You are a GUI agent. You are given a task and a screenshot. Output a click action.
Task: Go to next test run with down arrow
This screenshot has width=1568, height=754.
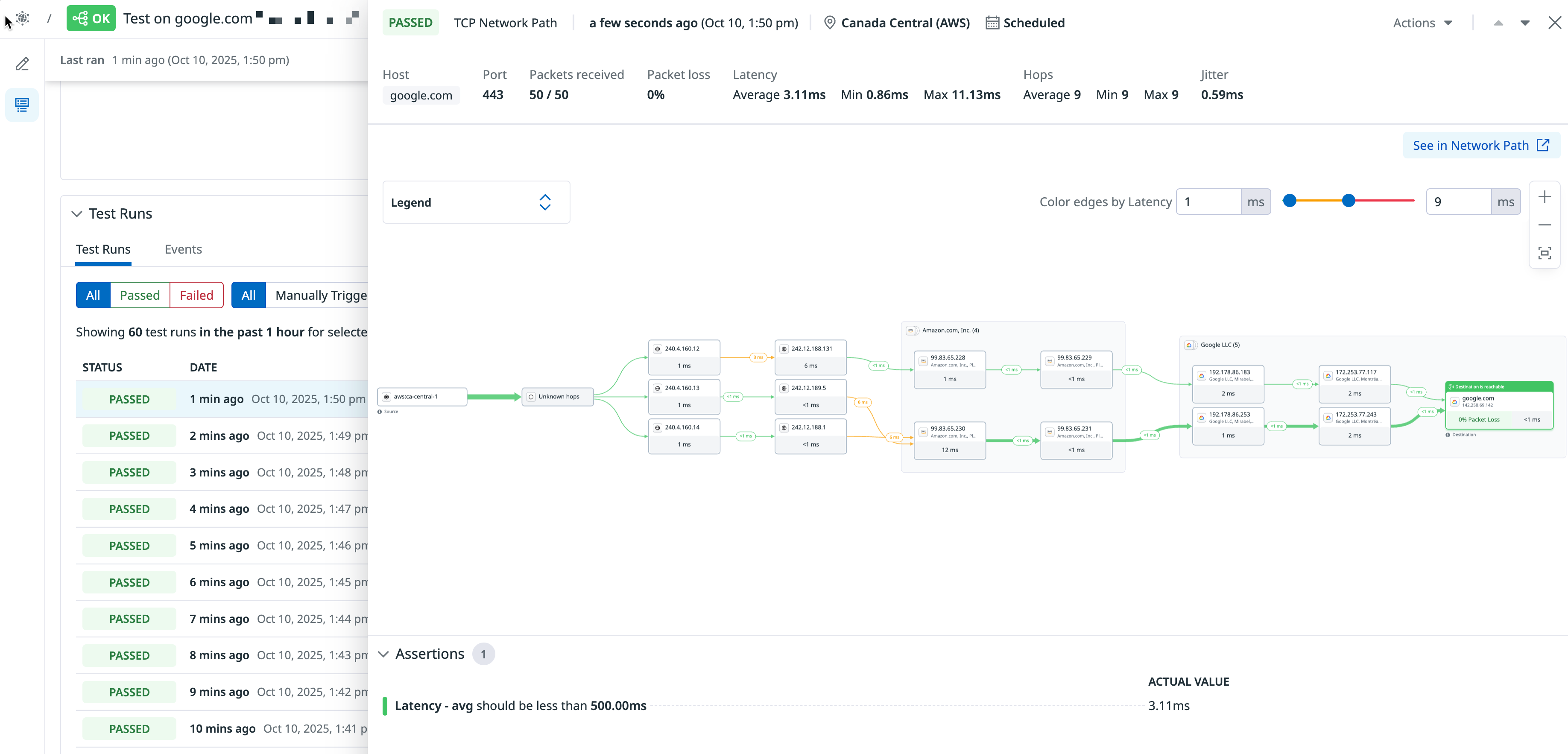(x=1525, y=23)
